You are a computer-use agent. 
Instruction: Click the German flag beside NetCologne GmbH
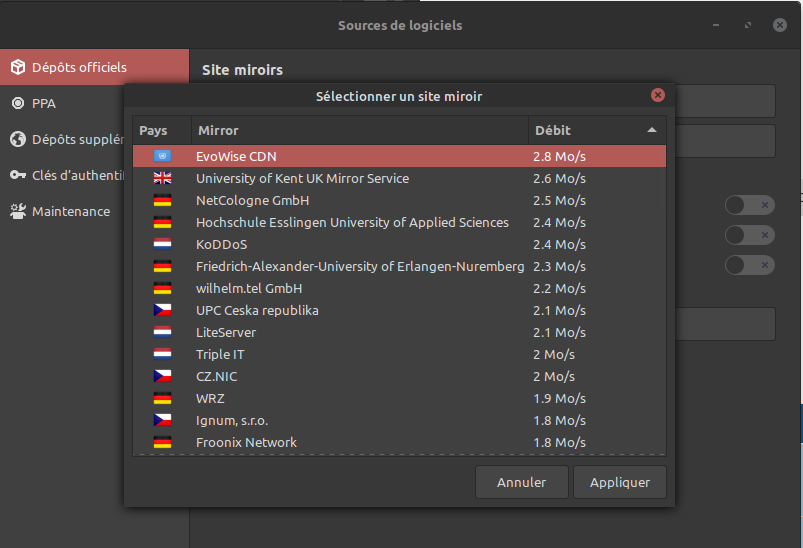pos(162,200)
